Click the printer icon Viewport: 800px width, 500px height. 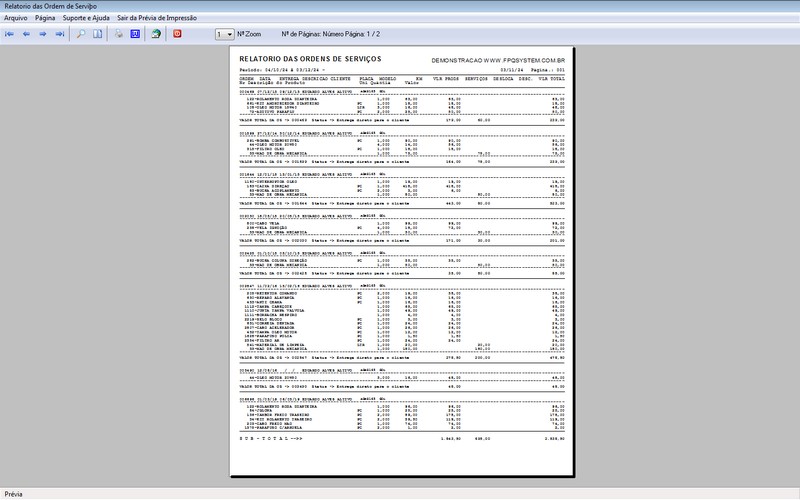(x=118, y=34)
